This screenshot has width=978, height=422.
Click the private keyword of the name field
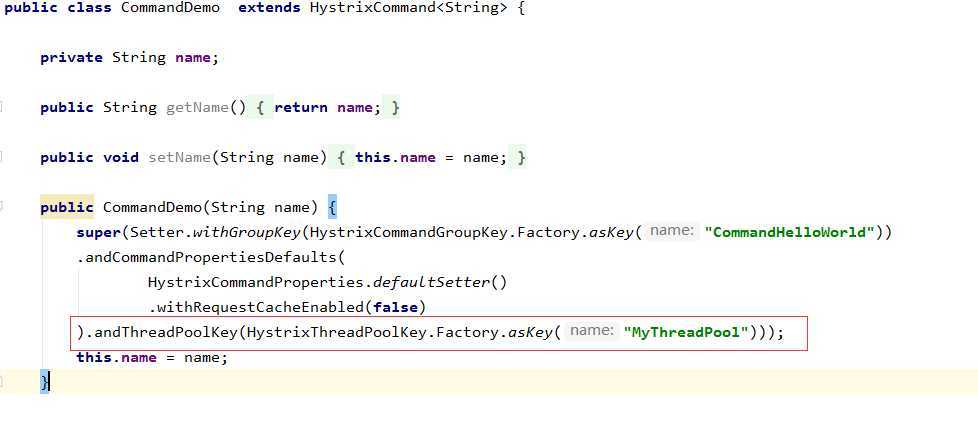(71, 57)
